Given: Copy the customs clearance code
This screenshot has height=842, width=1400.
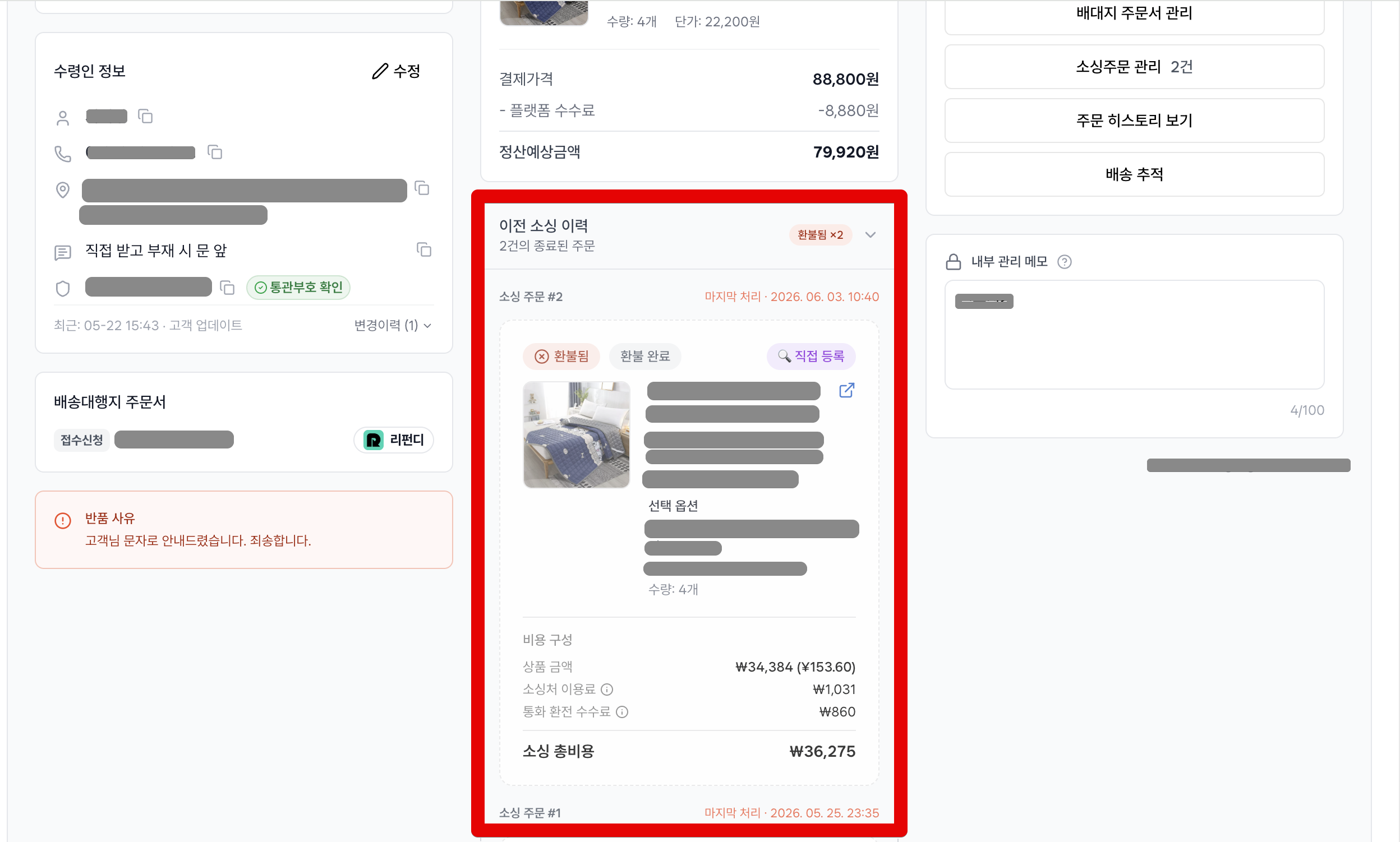Looking at the screenshot, I should coord(227,288).
